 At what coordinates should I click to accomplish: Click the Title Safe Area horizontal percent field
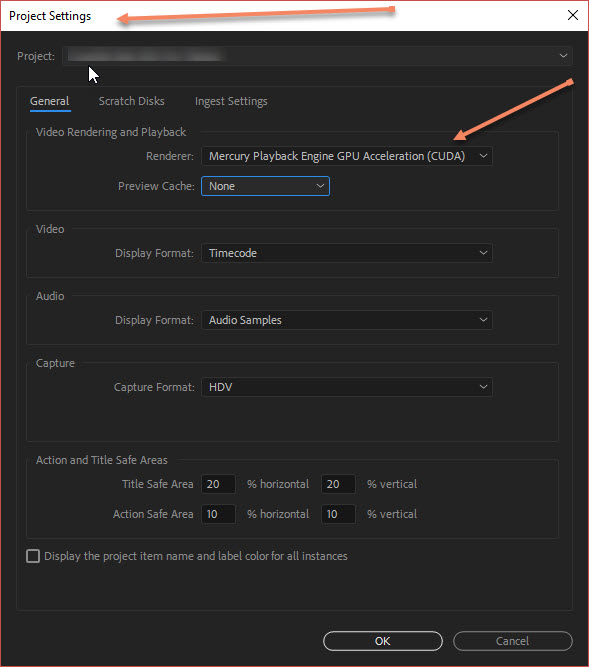coord(218,484)
